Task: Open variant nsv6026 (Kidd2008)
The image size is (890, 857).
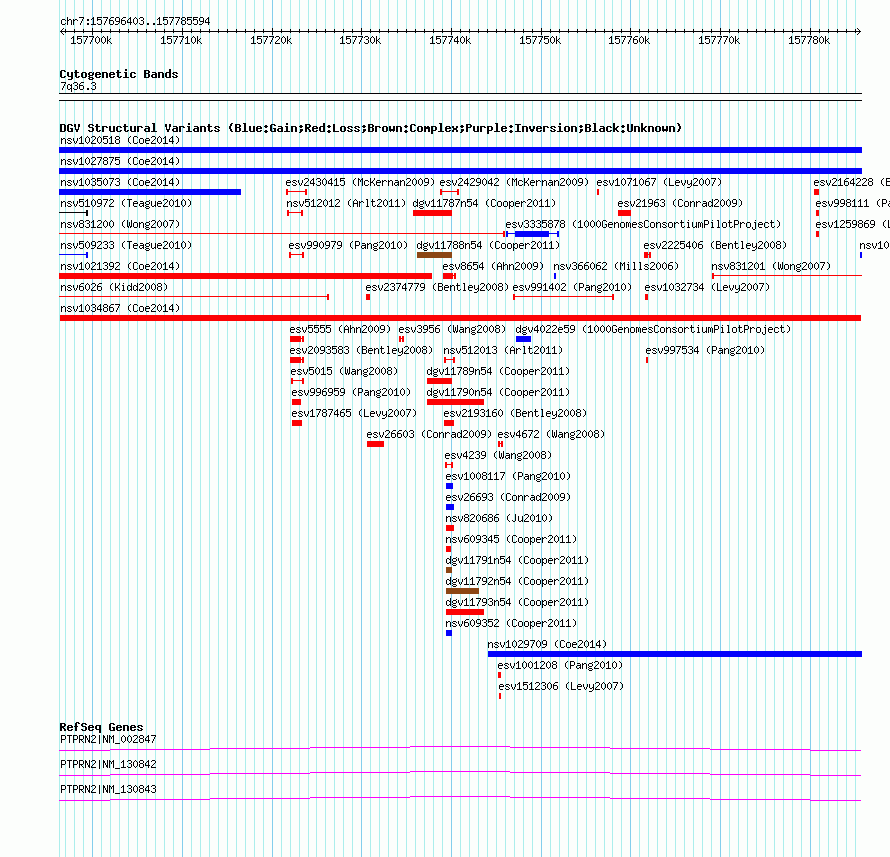Action: pyautogui.click(x=114, y=287)
